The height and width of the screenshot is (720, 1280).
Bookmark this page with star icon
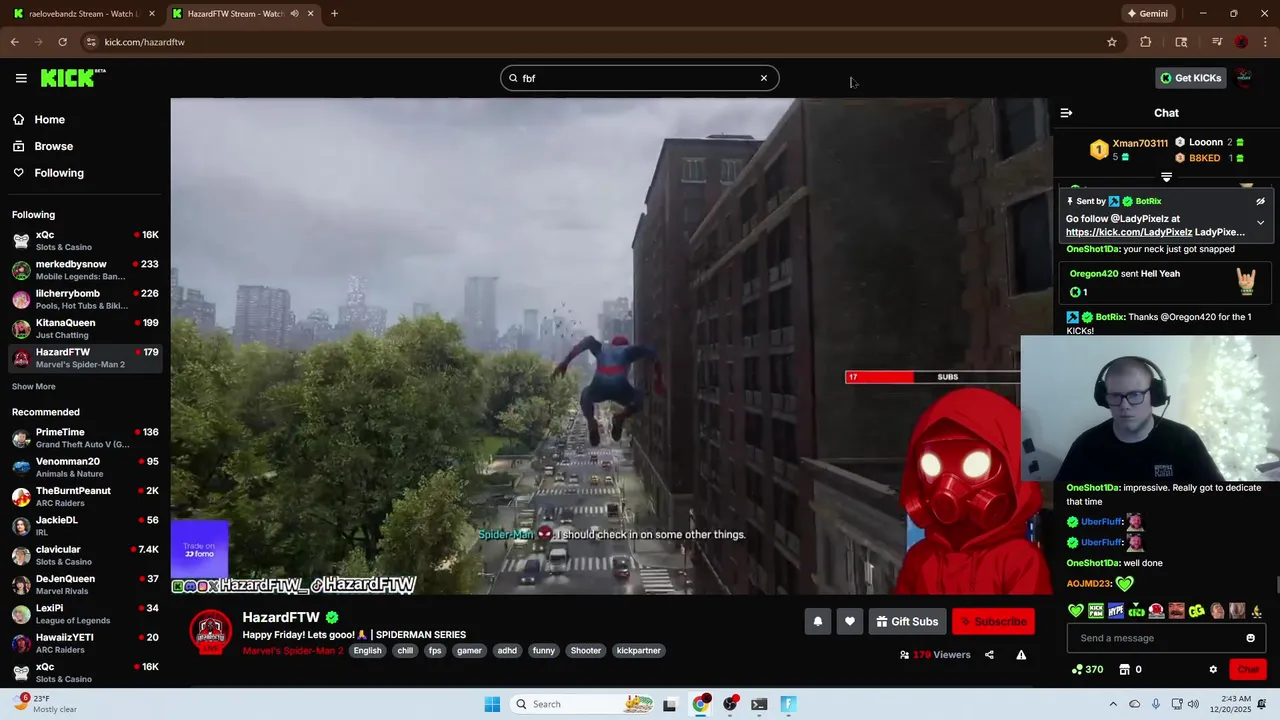coord(1111,42)
